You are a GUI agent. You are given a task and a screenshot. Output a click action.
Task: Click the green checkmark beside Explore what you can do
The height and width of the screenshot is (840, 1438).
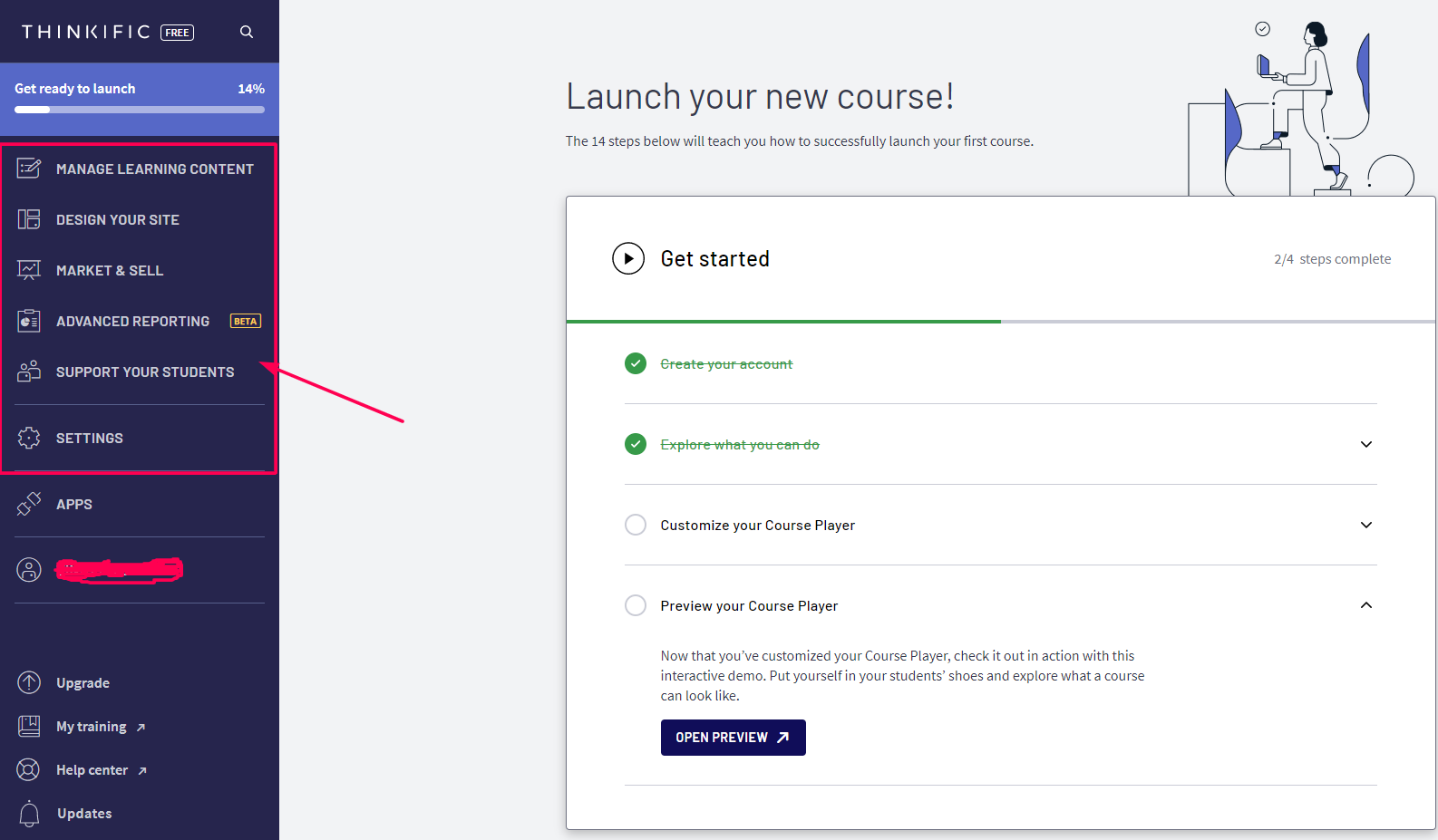coord(635,444)
